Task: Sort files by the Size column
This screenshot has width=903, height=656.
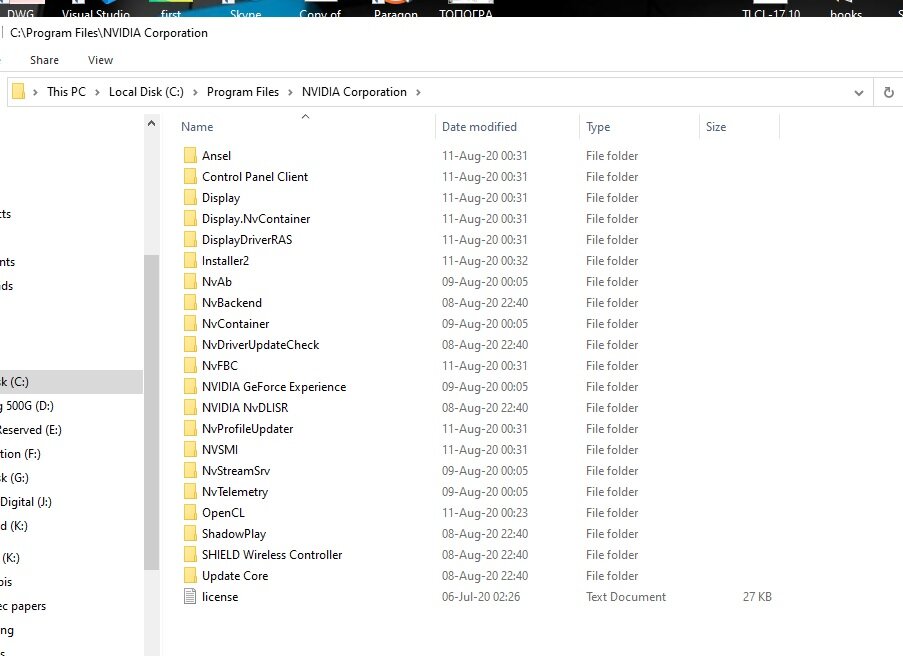Action: point(716,127)
